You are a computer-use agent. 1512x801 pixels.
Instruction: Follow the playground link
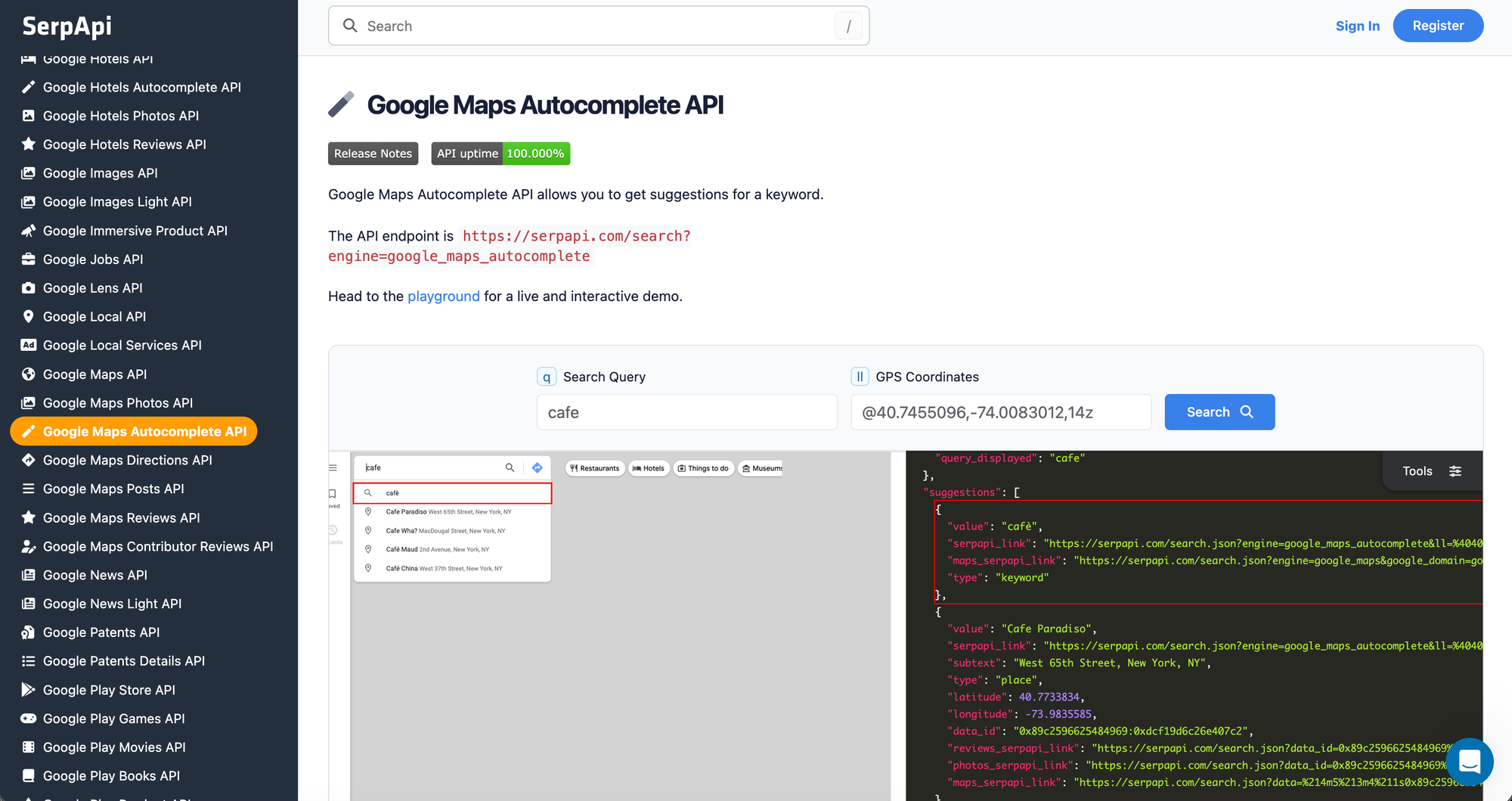tap(444, 296)
